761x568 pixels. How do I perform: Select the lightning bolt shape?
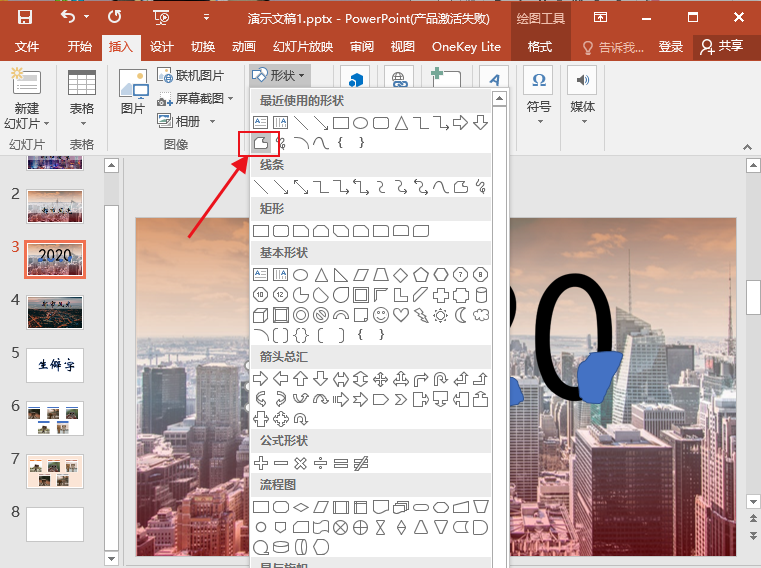pos(421,316)
